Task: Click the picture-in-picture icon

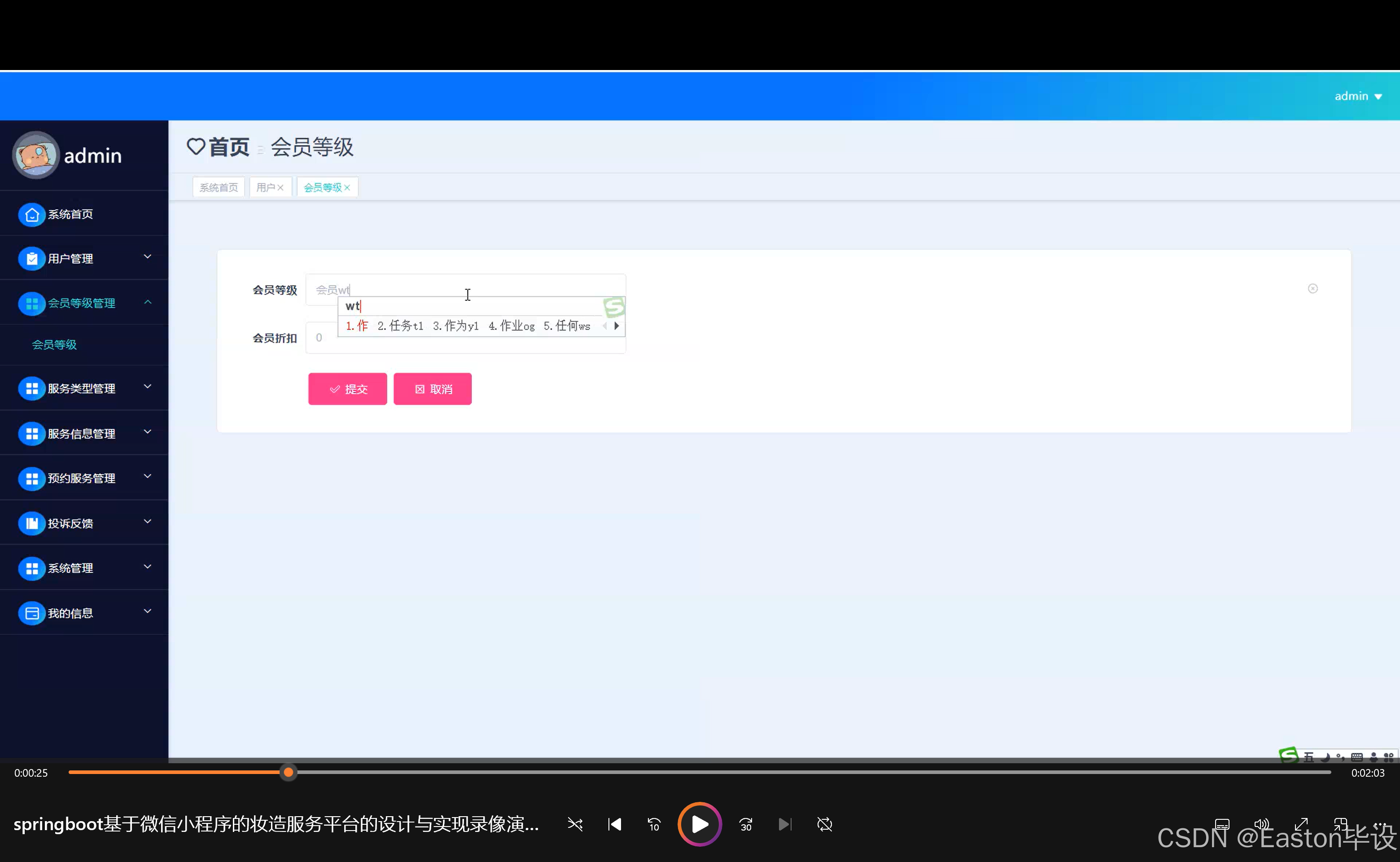Action: coord(1341,824)
